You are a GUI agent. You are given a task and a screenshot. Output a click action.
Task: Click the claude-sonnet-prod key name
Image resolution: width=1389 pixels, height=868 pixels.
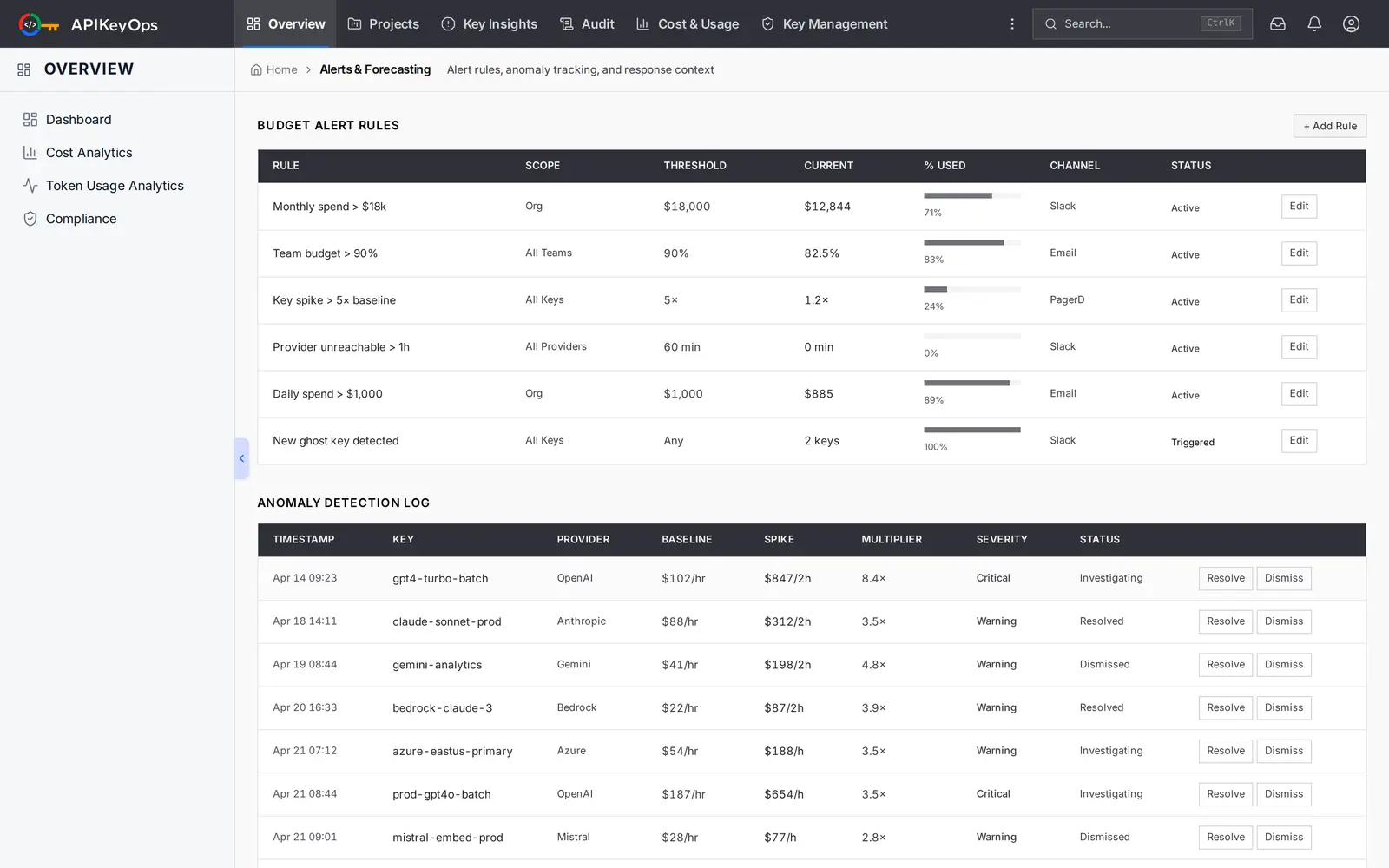[x=447, y=622]
